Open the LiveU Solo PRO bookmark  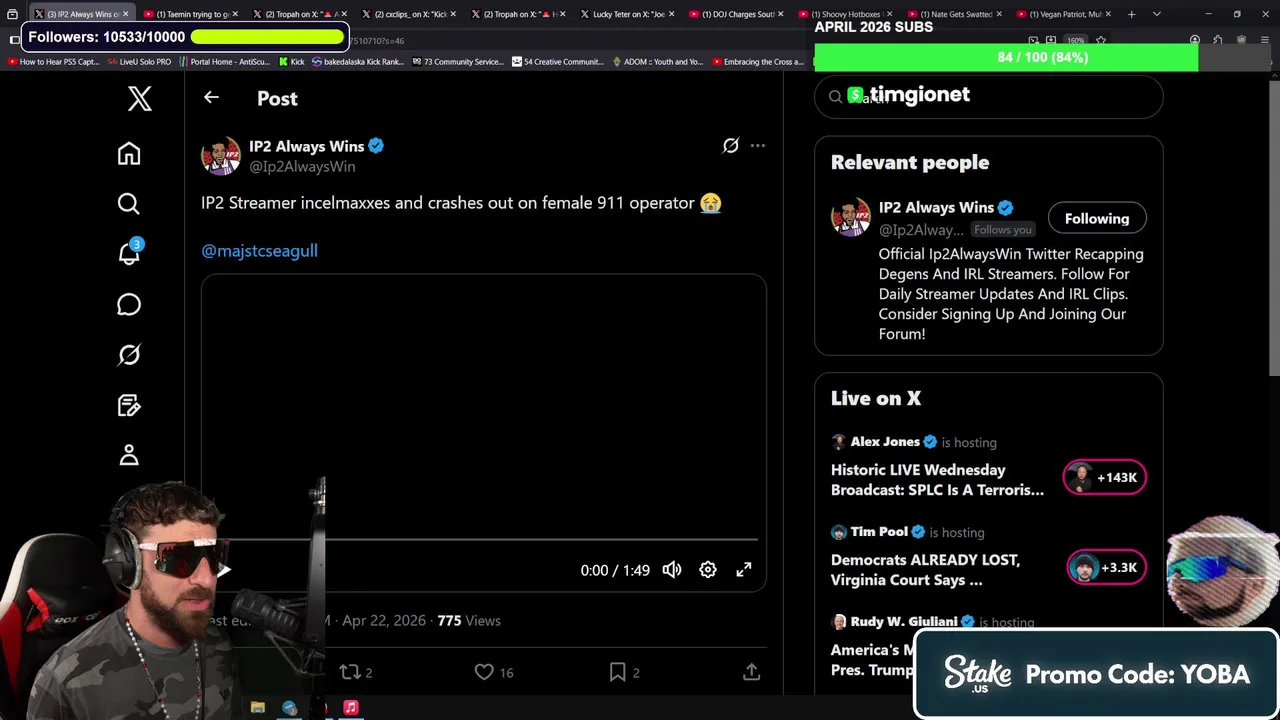click(139, 62)
